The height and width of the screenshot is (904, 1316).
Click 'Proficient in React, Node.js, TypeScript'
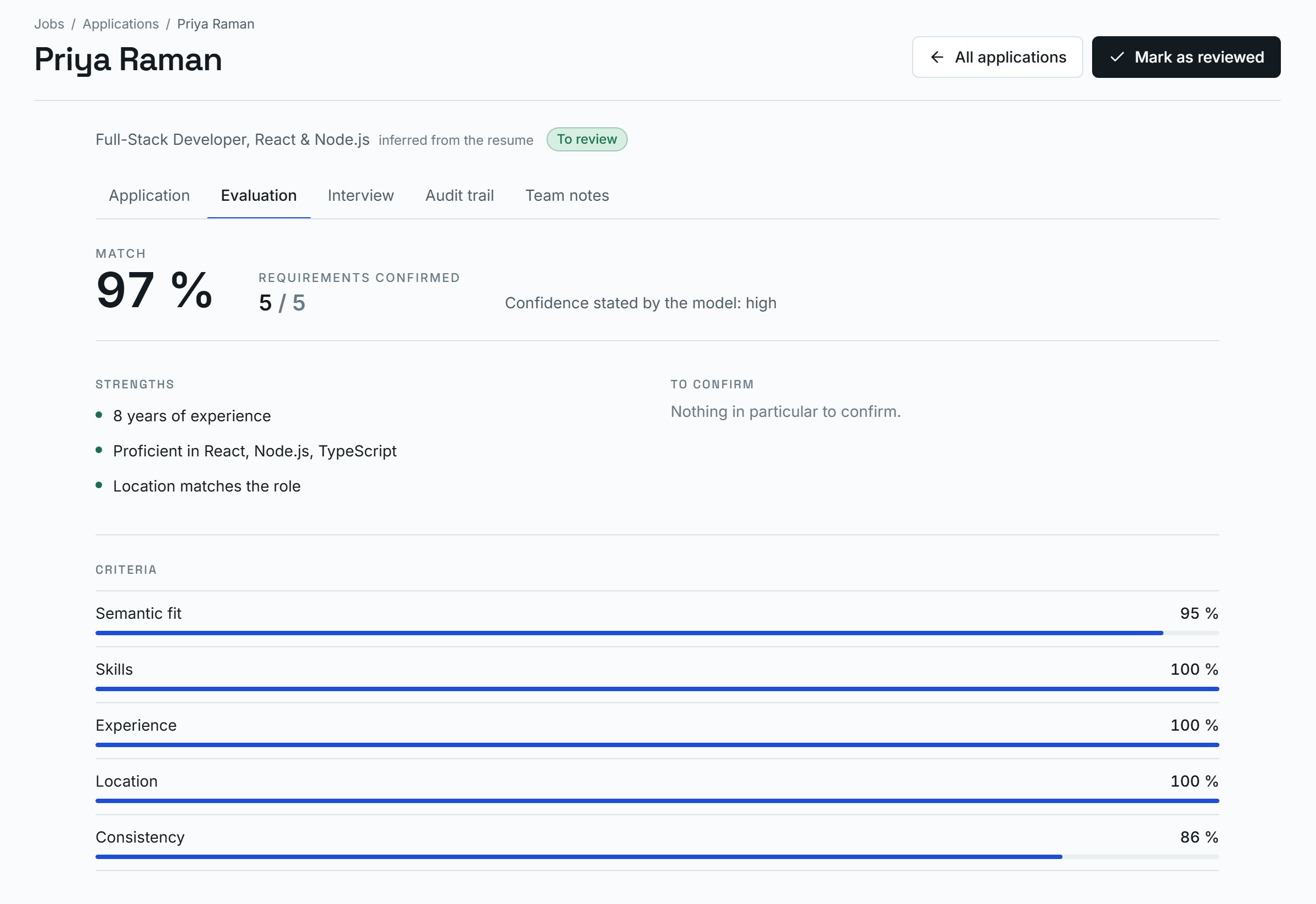tap(255, 451)
